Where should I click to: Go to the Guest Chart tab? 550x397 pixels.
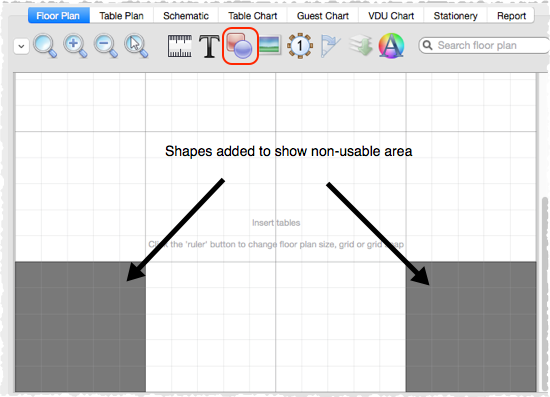323,16
